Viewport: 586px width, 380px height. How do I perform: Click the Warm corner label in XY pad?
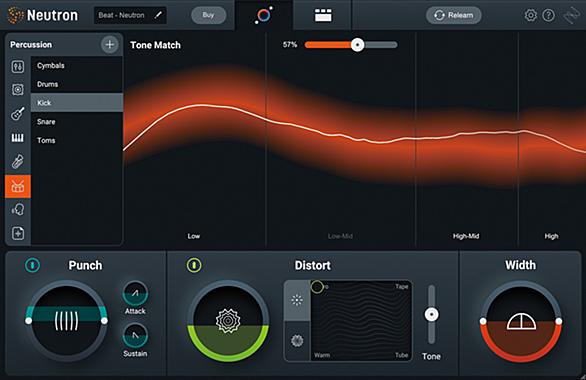coord(322,355)
